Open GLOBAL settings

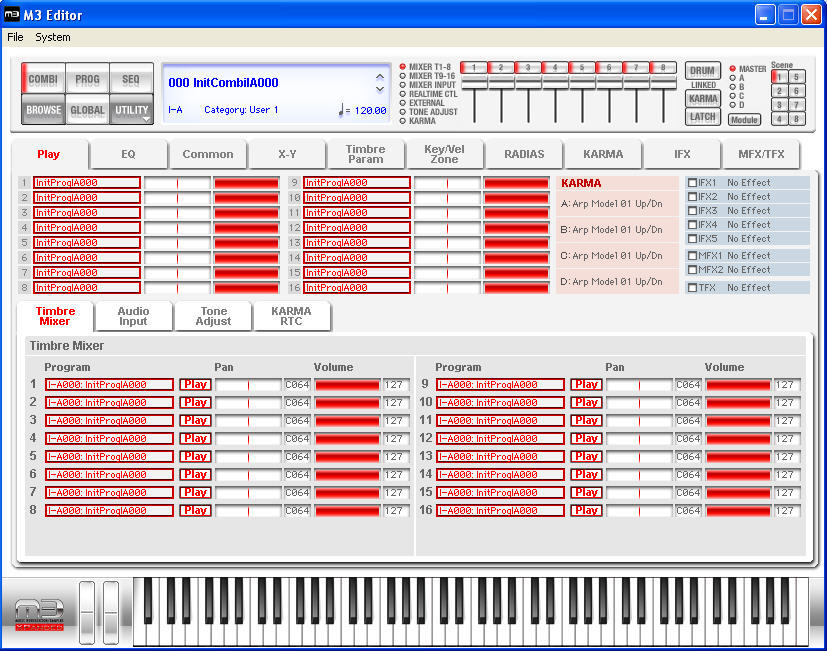pos(88,109)
